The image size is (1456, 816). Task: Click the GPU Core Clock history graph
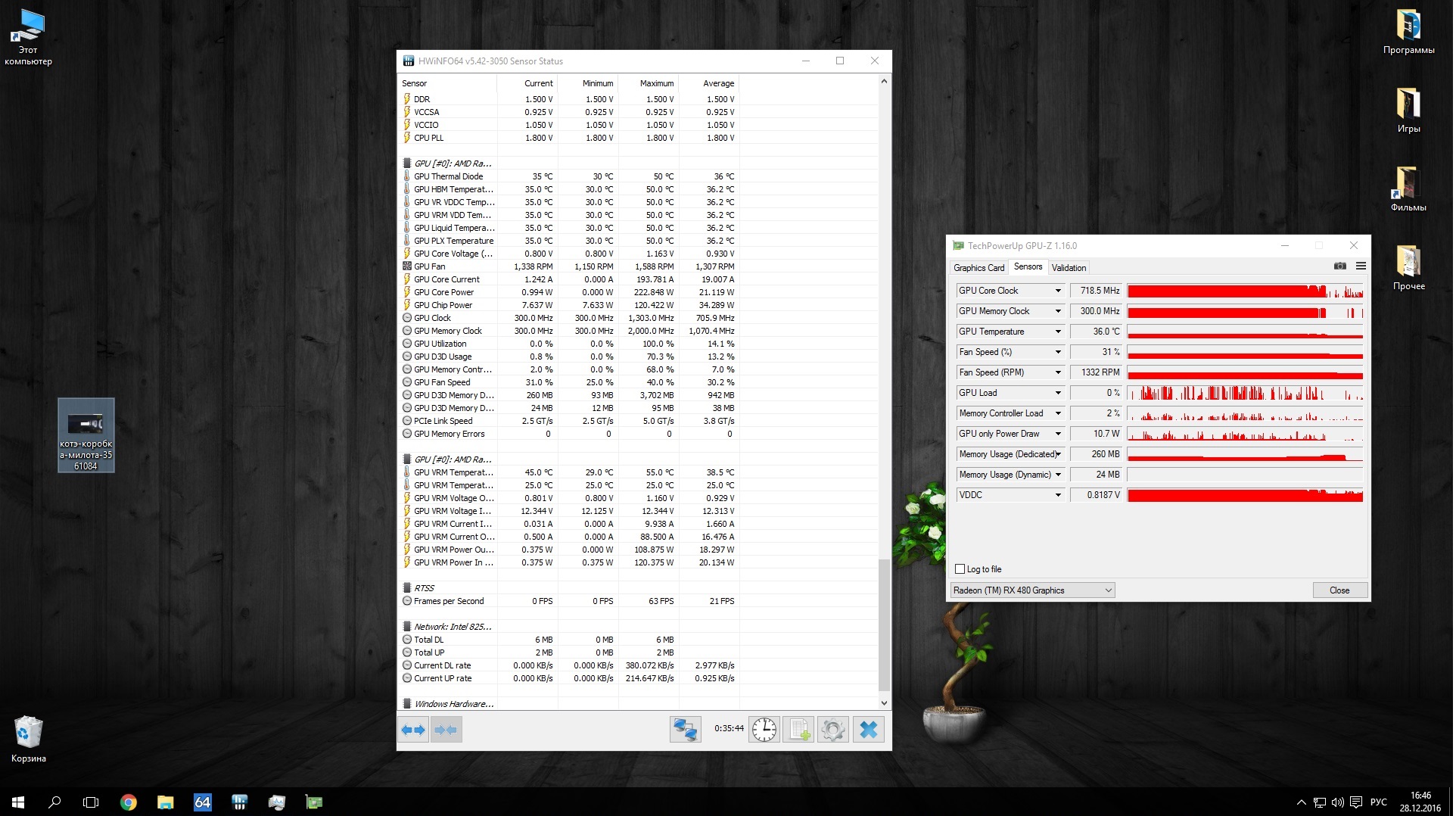click(x=1246, y=291)
